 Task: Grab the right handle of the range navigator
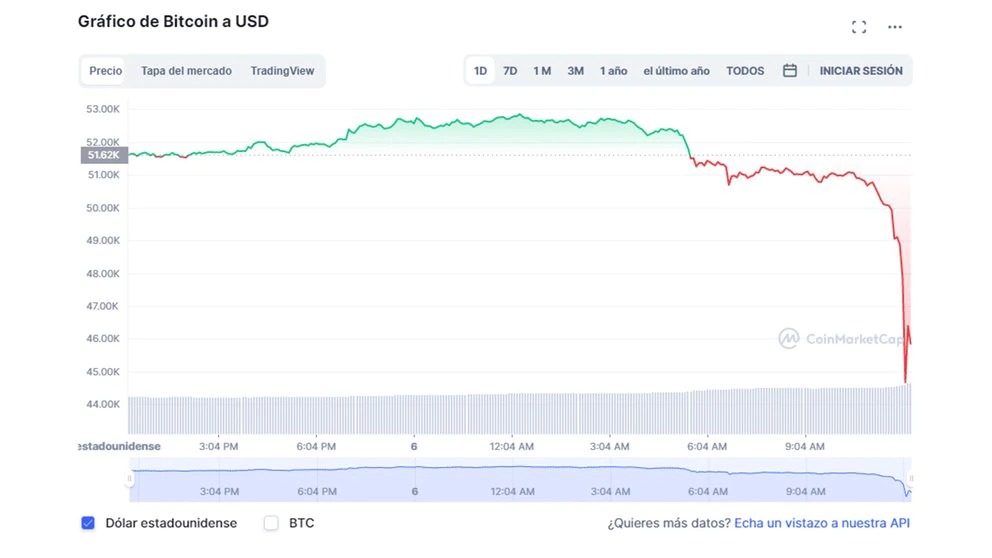point(912,478)
